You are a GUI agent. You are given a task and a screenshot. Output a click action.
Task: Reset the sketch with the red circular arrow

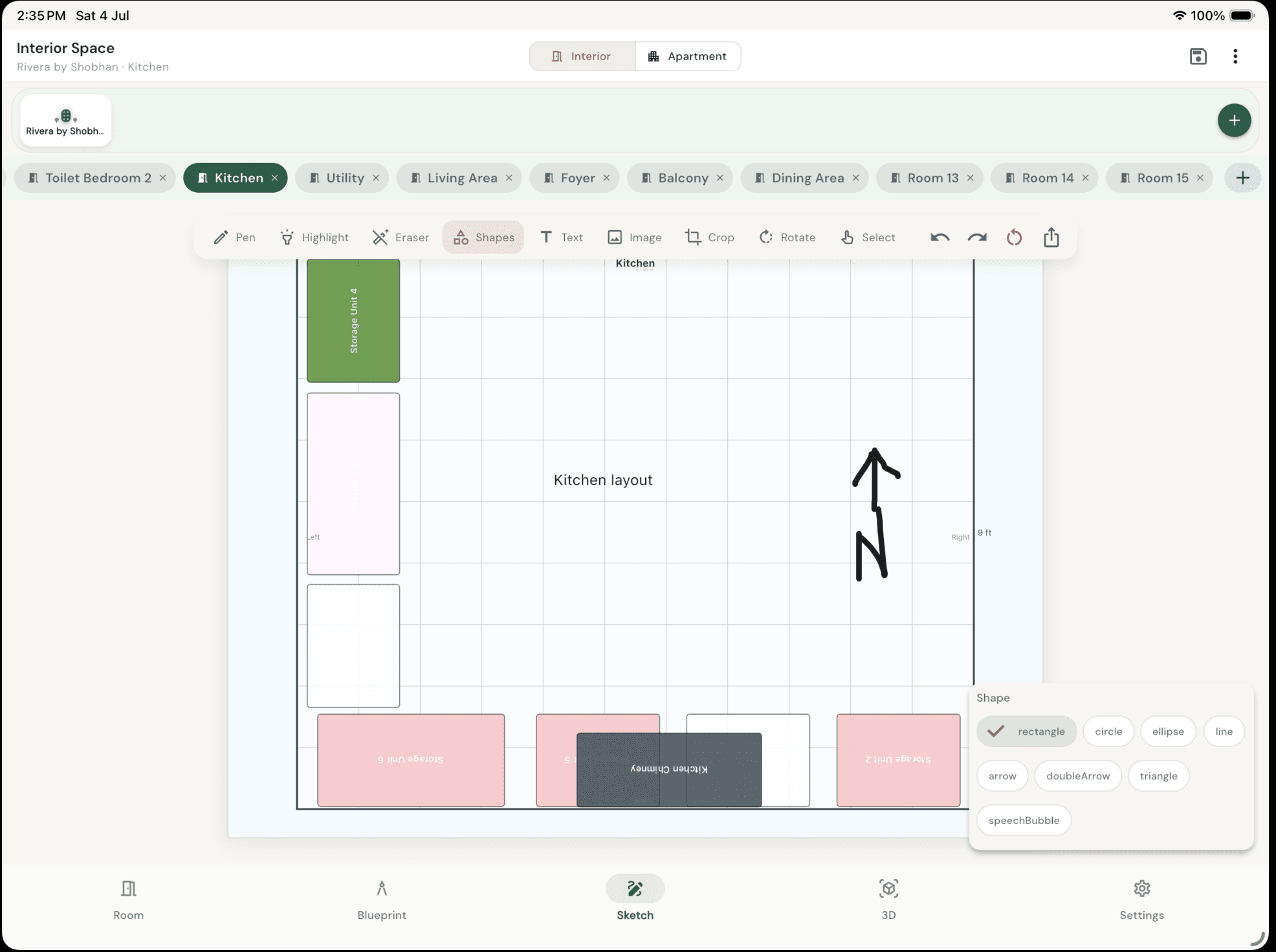(x=1014, y=237)
